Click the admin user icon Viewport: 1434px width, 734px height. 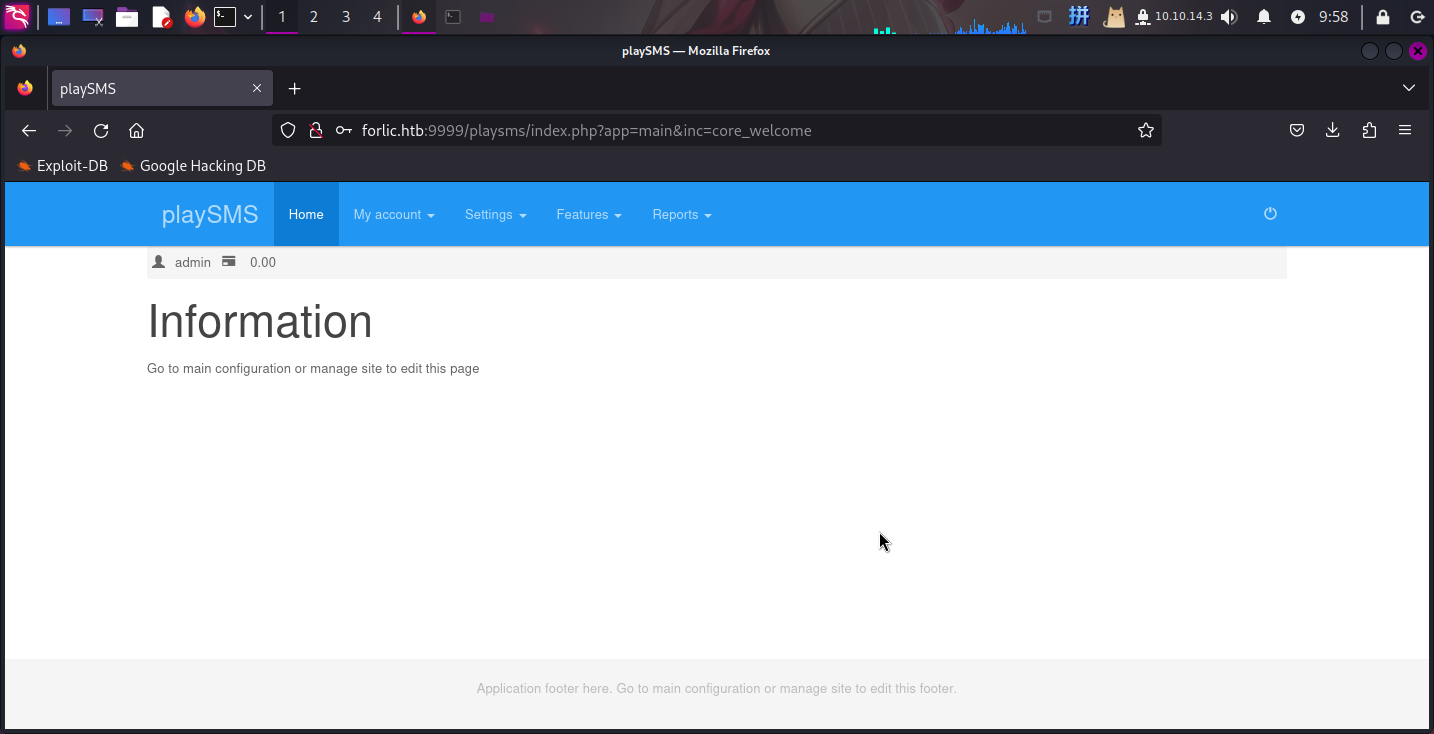(x=158, y=262)
